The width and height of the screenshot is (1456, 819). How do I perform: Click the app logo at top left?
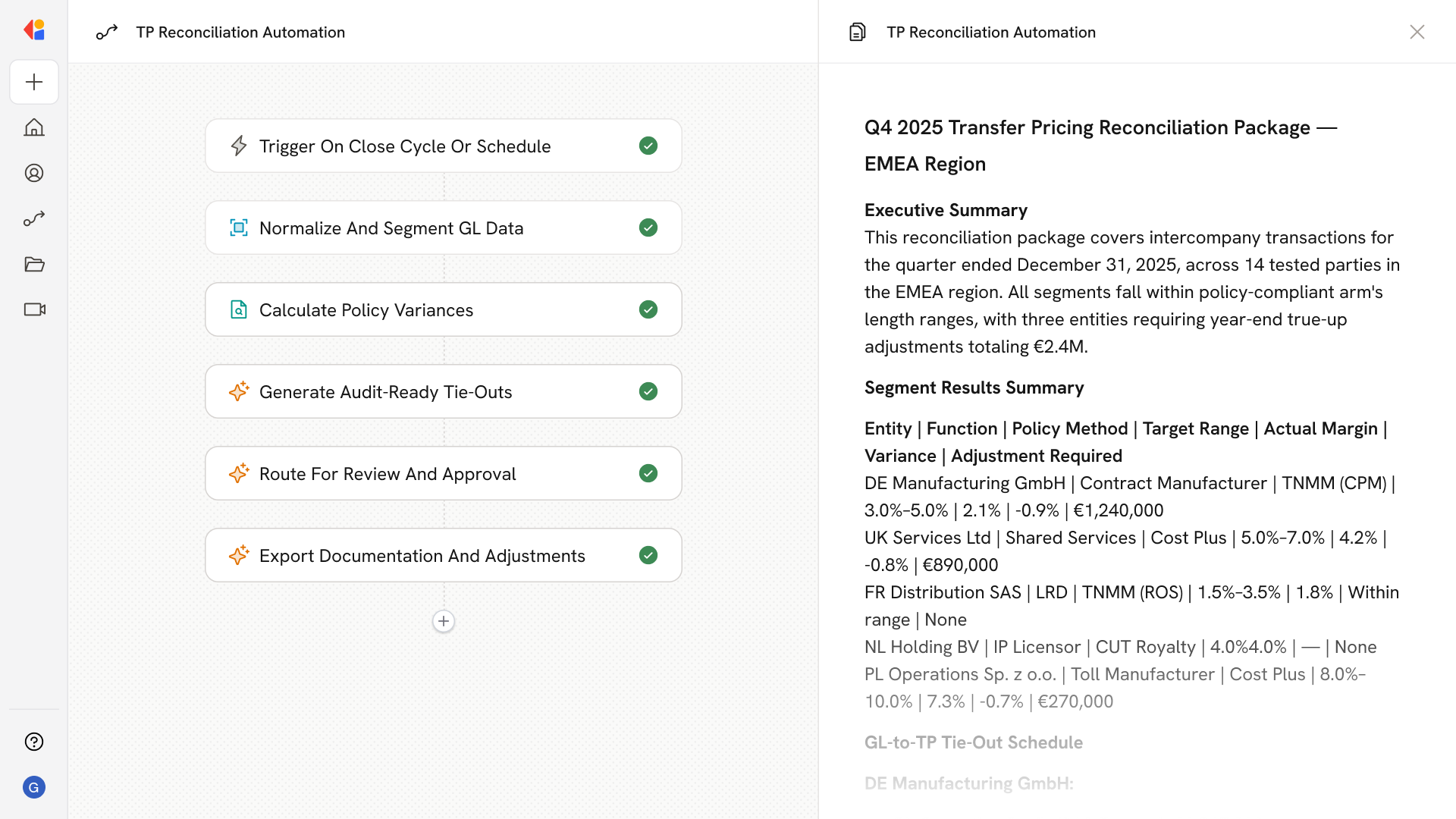coord(34,30)
